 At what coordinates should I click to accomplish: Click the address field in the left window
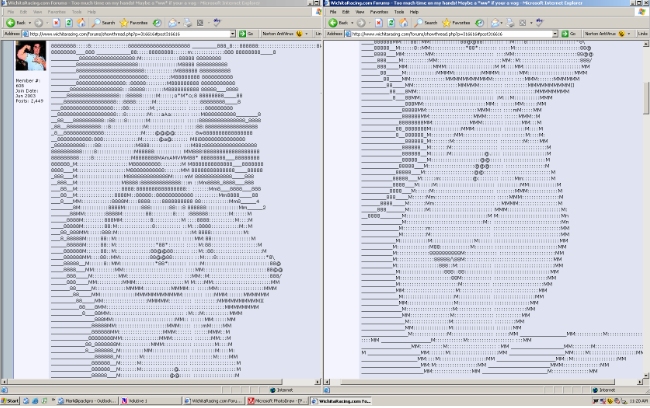pos(129,34)
